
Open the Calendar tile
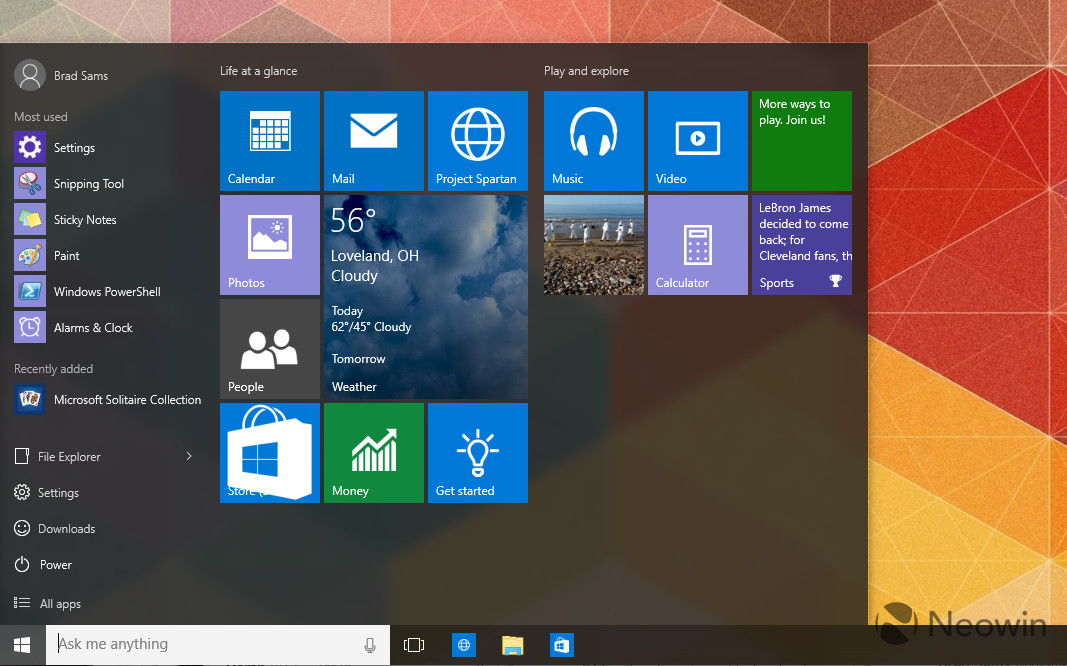269,141
